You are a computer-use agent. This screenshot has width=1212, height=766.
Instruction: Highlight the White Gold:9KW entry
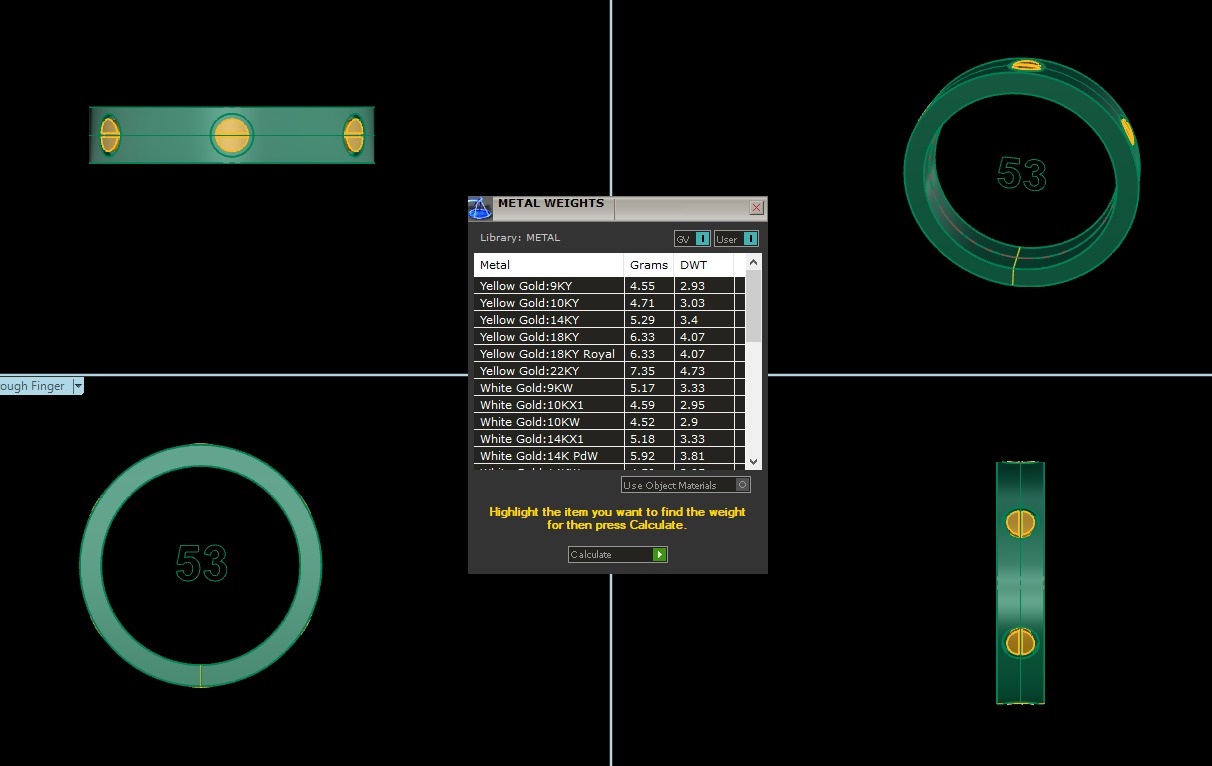pos(548,388)
